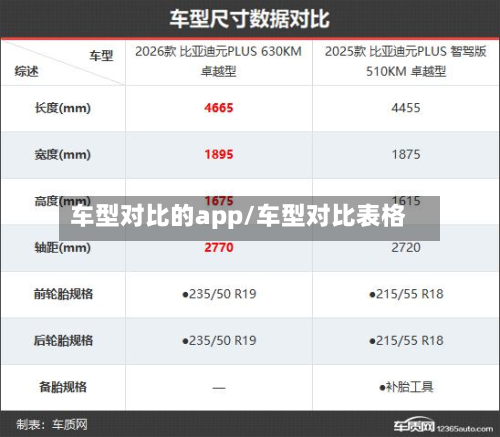Select the 前轮胎规格 row label

tap(63, 294)
